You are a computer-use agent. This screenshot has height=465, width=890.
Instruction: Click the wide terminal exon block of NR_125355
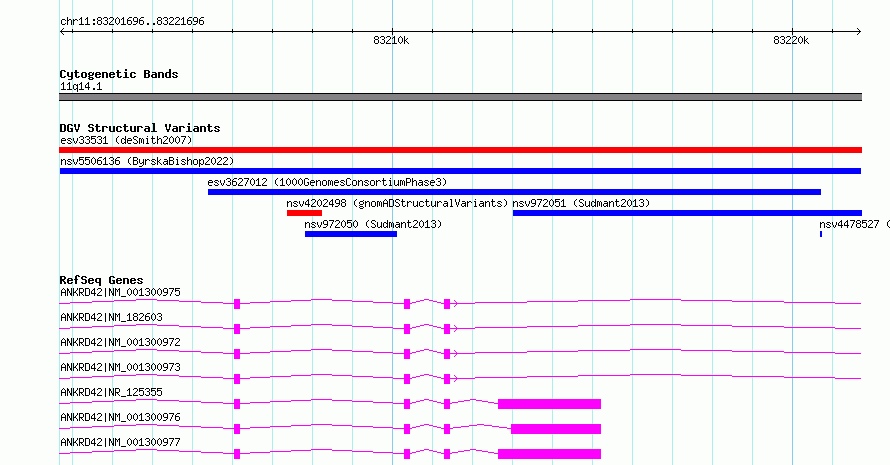549,404
